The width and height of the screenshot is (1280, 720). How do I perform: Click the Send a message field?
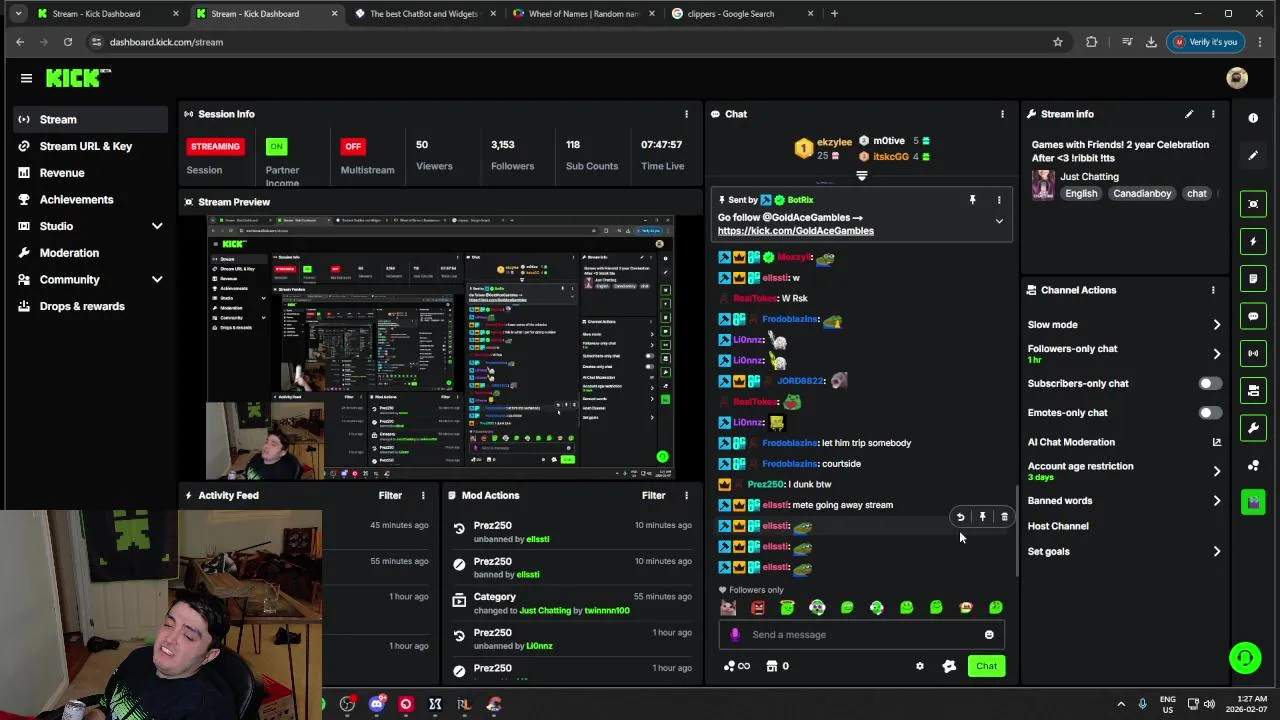861,634
